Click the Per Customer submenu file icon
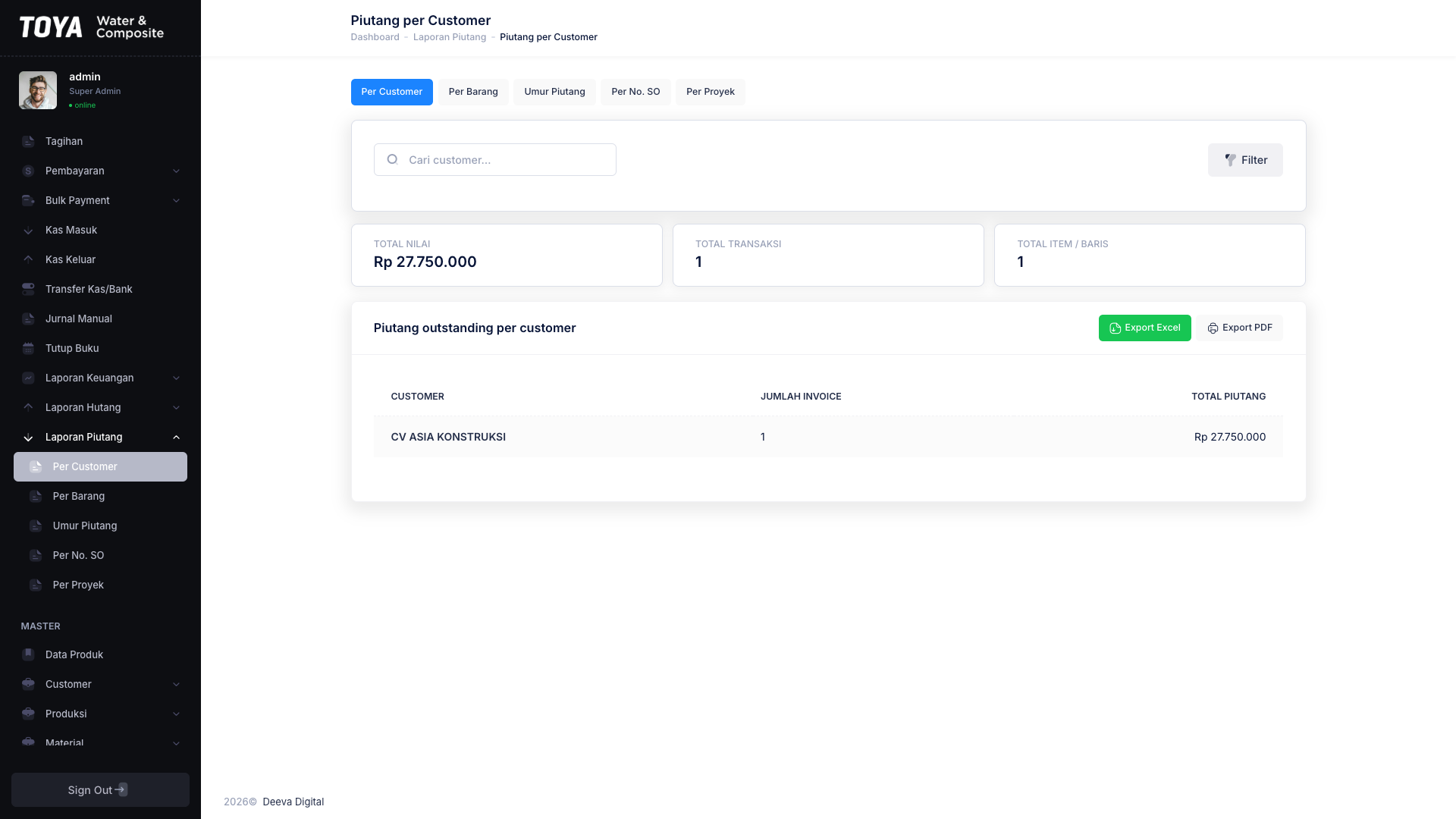 click(36, 467)
